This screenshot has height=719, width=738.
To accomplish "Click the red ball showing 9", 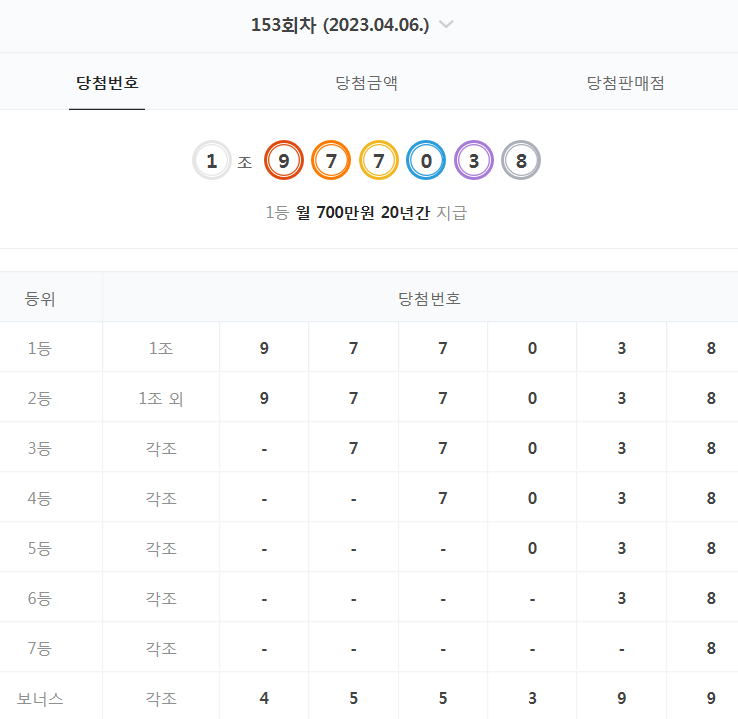I will click(x=283, y=160).
